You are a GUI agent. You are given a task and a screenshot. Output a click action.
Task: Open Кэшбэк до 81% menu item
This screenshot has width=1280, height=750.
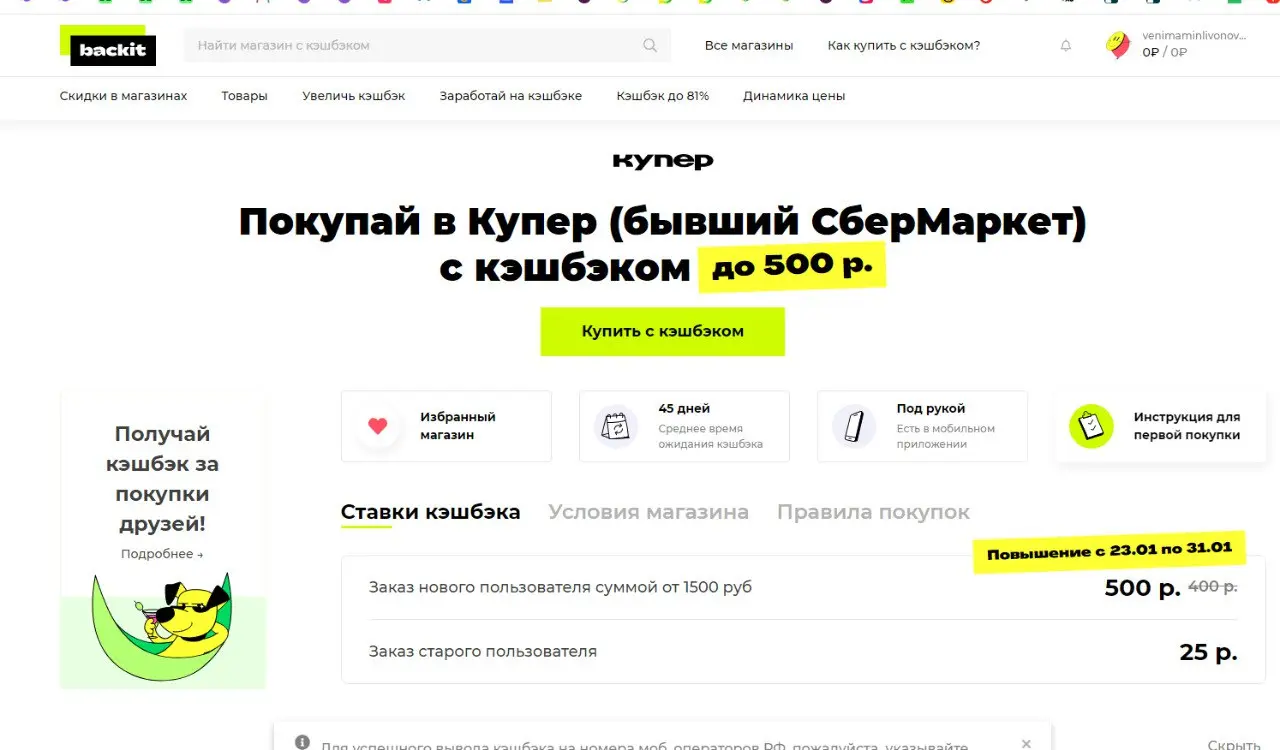663,96
